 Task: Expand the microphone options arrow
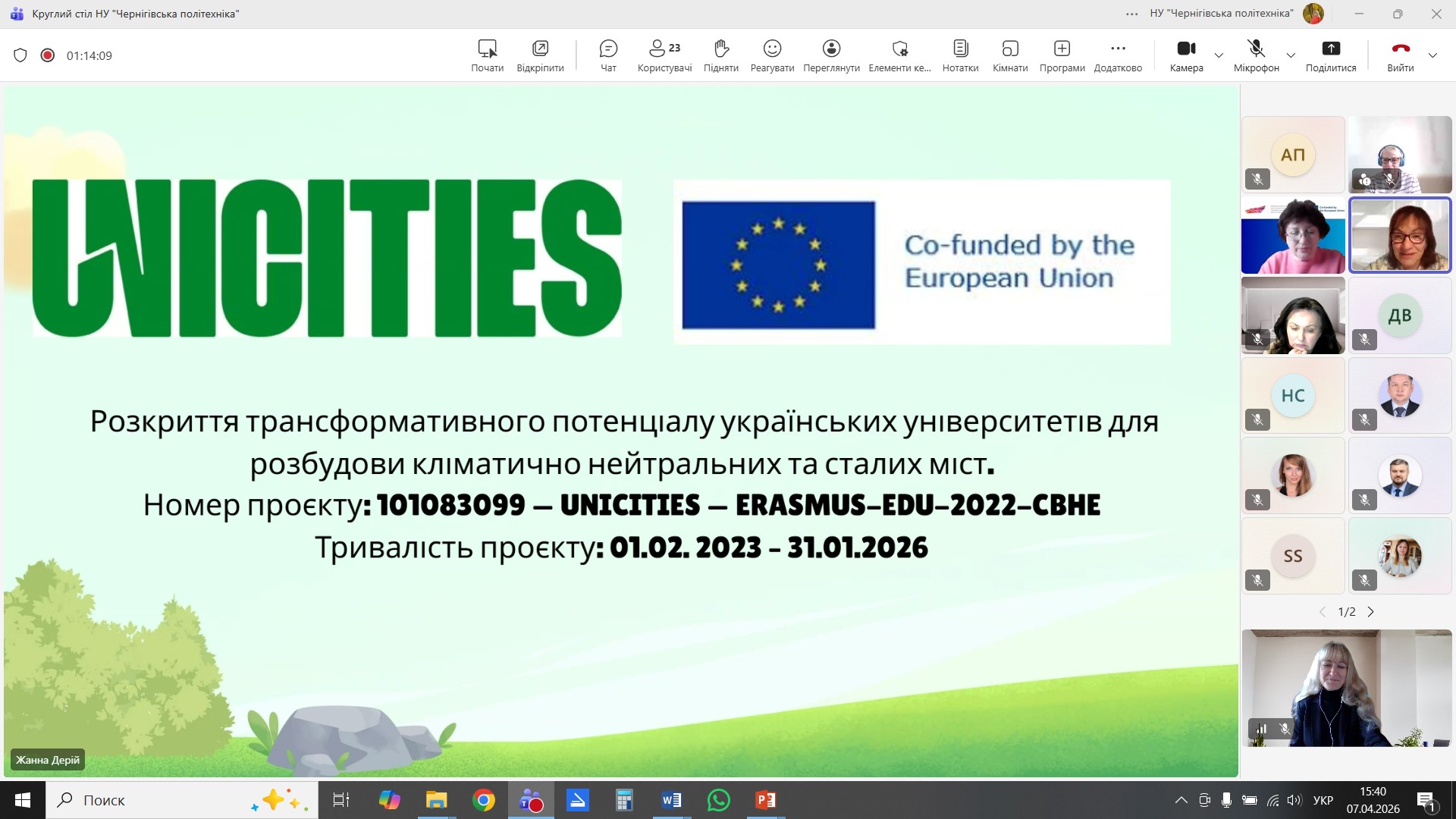(x=1291, y=55)
